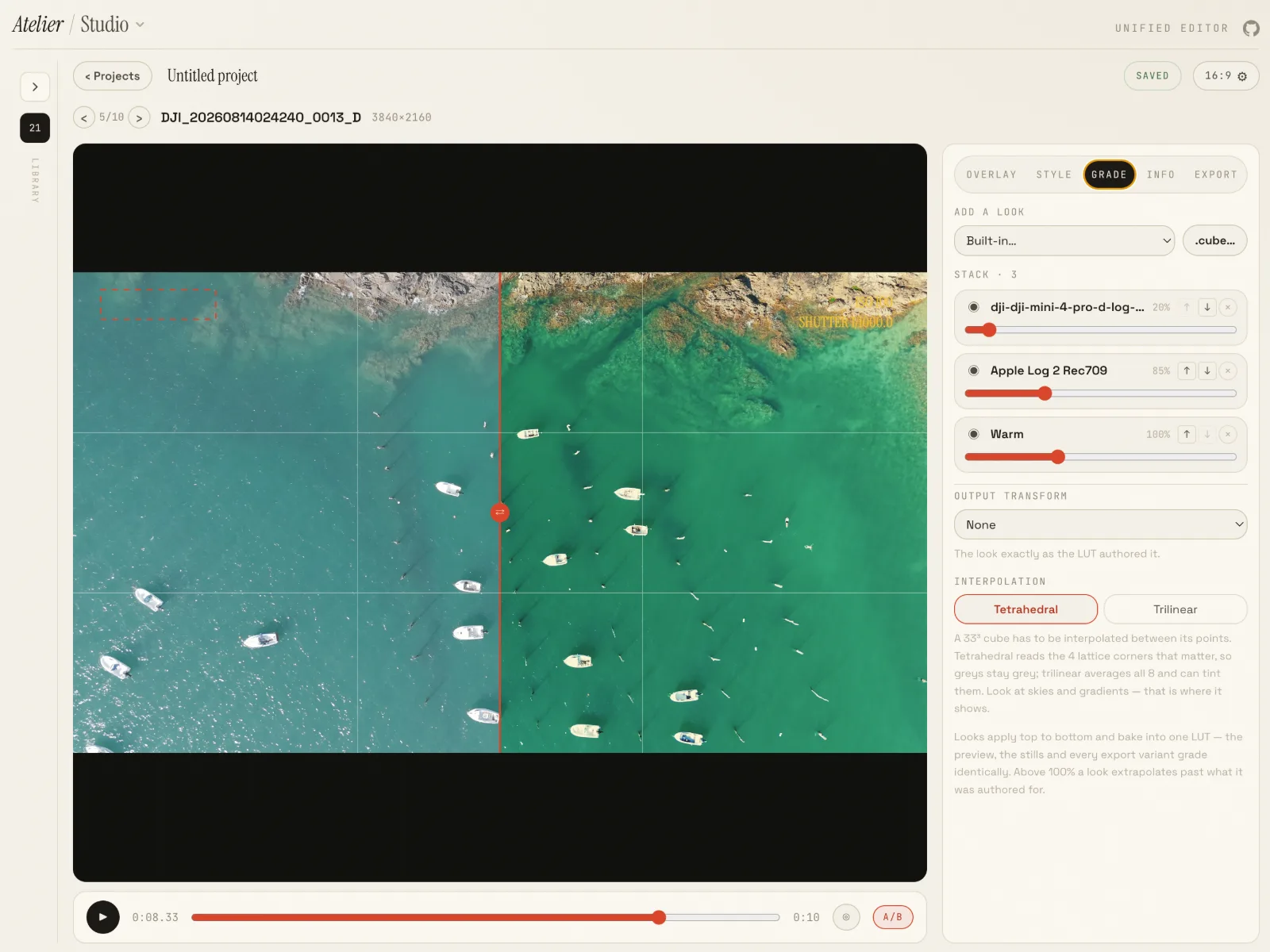Switch to the Info tab
The image size is (1270, 952).
pos(1160,175)
